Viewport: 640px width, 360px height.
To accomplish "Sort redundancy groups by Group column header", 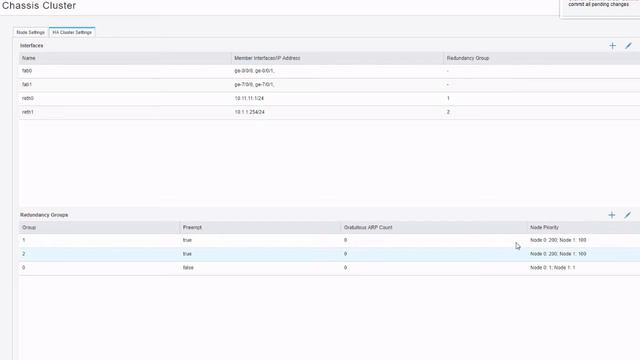I will [99, 227].
